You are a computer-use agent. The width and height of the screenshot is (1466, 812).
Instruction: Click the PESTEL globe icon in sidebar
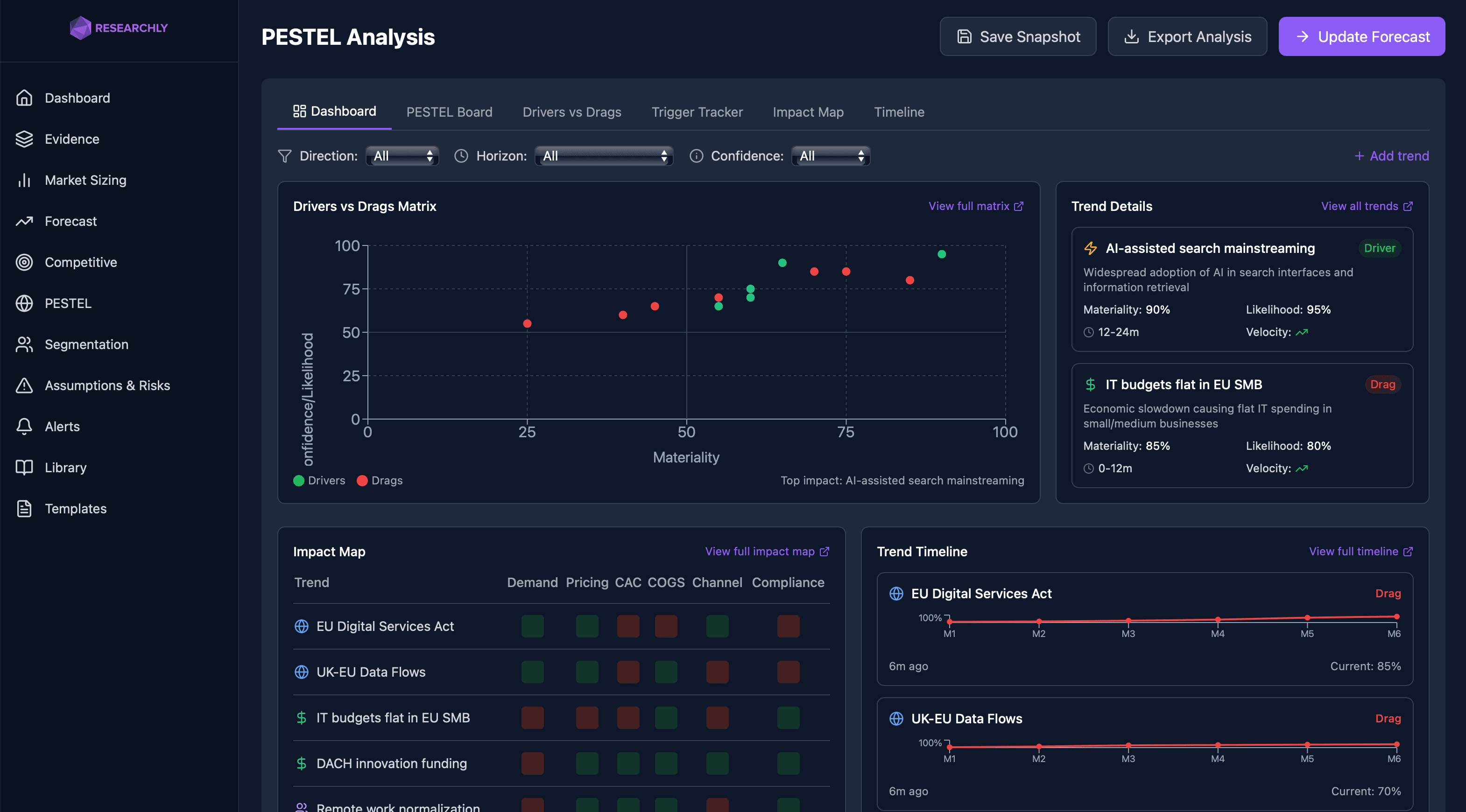coord(24,303)
